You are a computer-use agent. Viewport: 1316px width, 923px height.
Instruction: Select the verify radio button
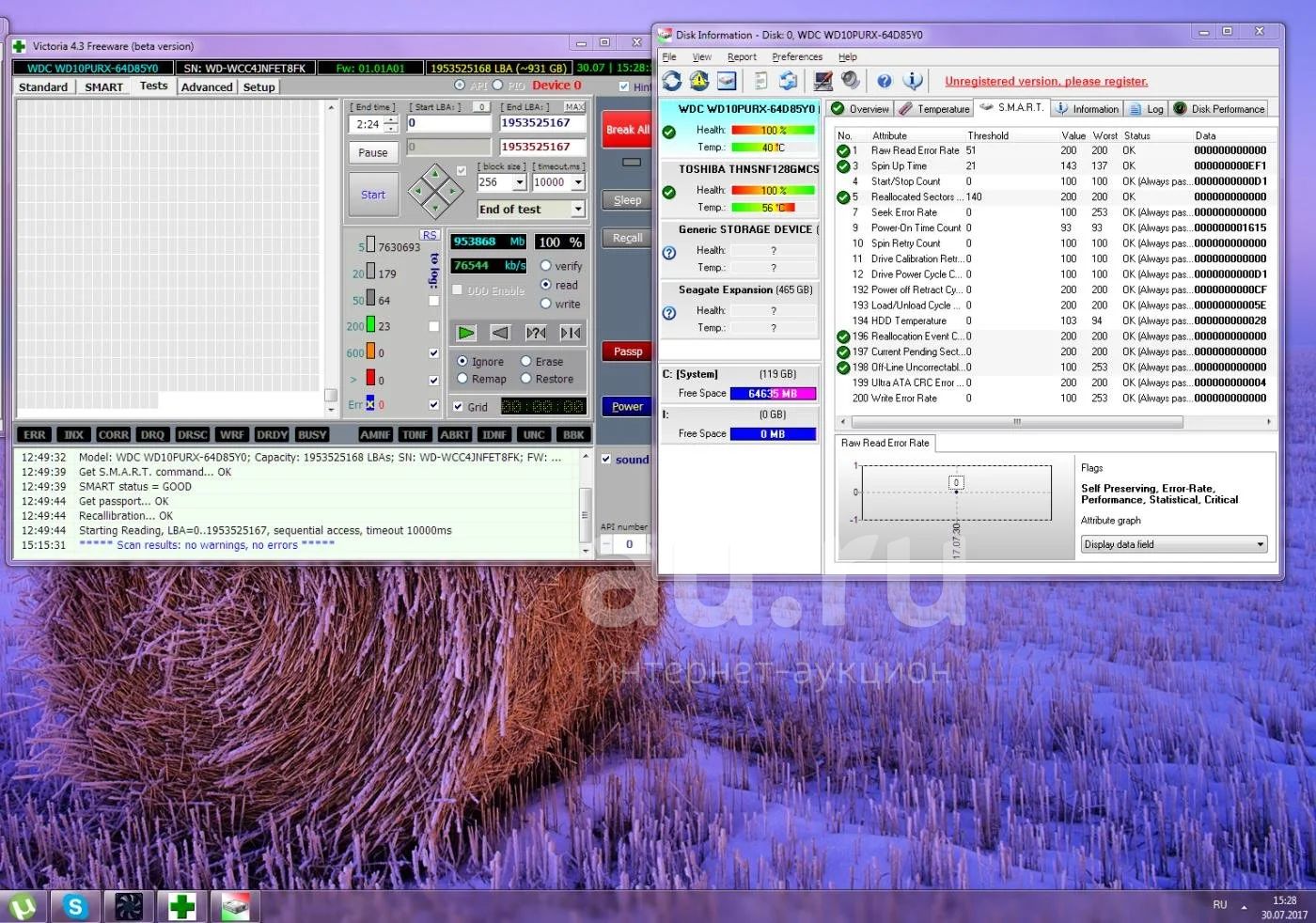[545, 266]
